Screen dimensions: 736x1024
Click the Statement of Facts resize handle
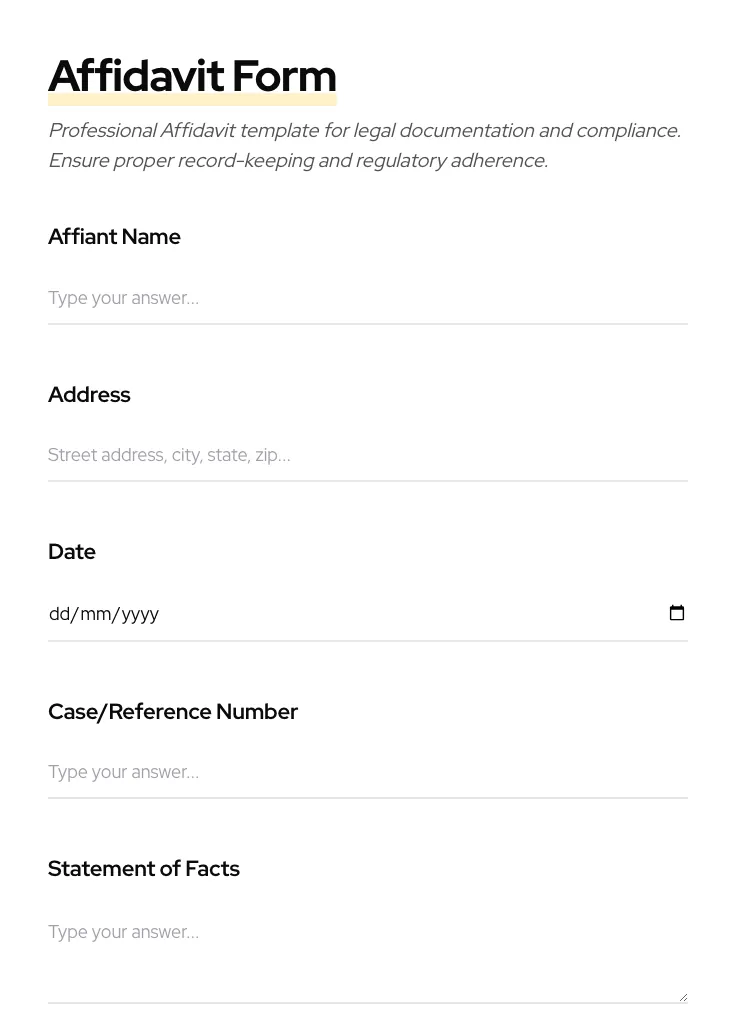683,997
